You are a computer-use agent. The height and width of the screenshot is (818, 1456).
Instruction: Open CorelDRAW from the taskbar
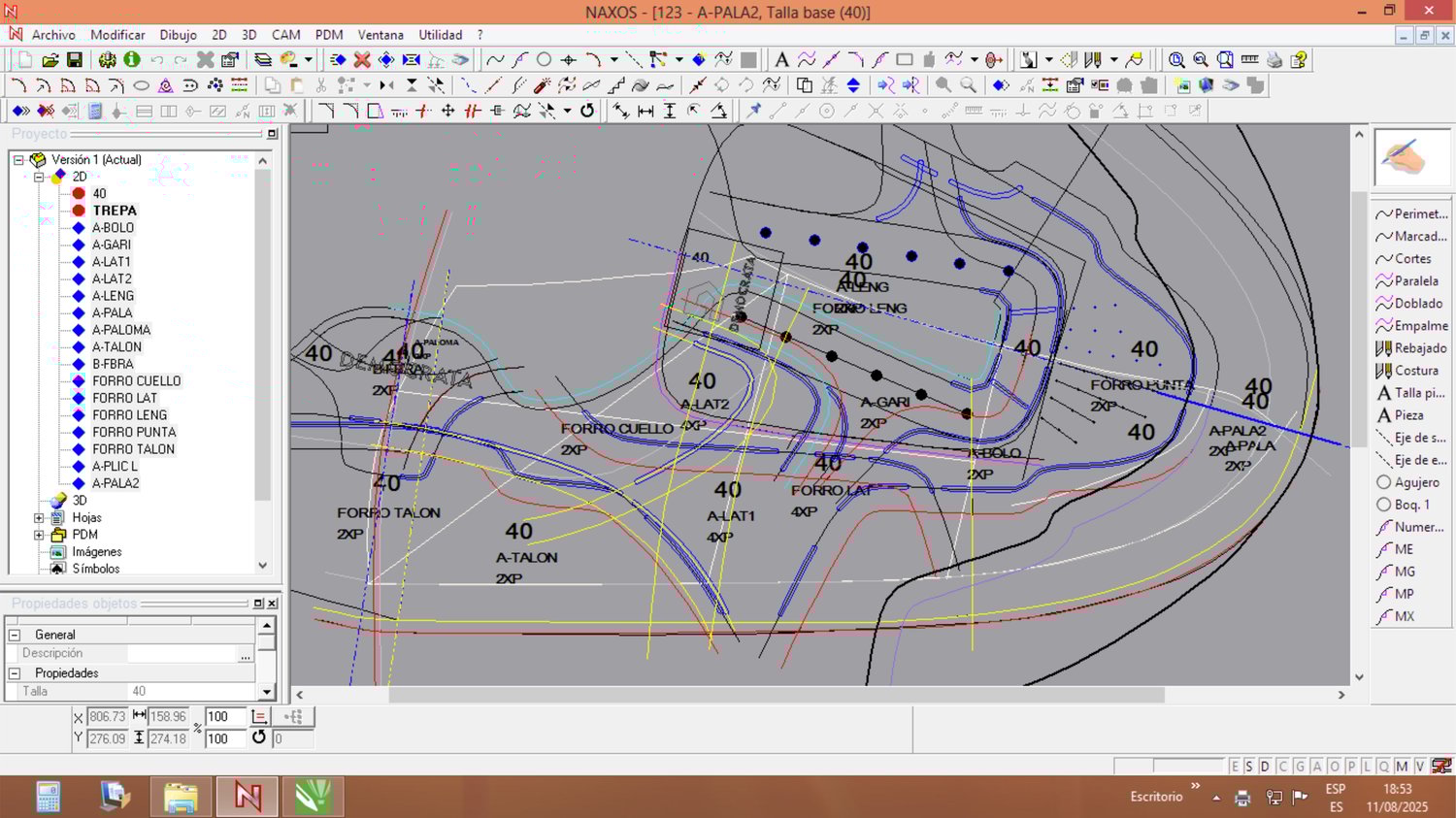coord(313,797)
